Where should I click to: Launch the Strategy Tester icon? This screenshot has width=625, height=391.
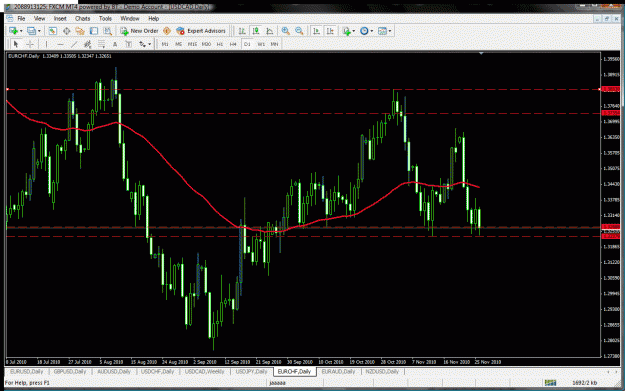coord(108,31)
